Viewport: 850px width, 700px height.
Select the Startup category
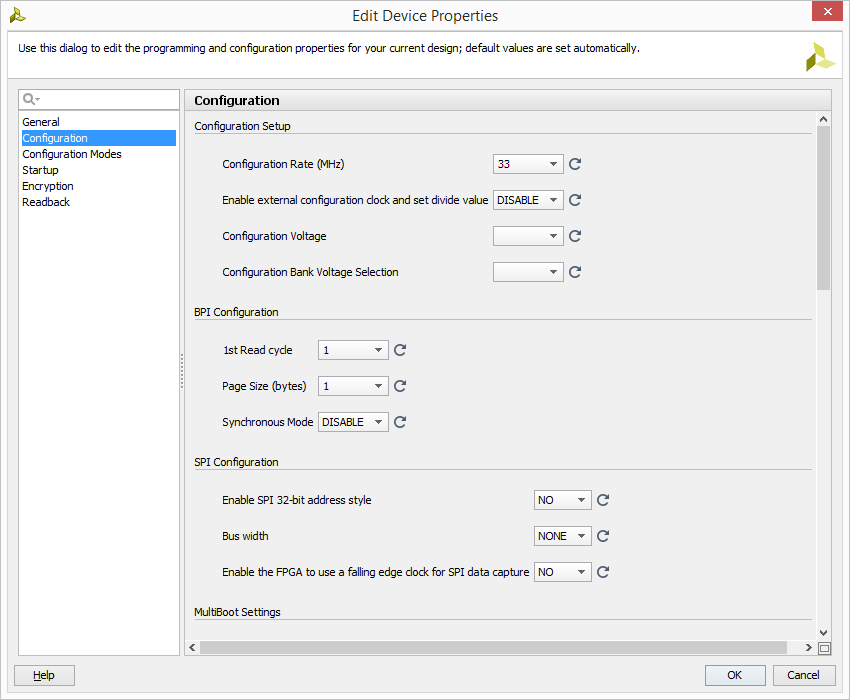(x=99, y=170)
